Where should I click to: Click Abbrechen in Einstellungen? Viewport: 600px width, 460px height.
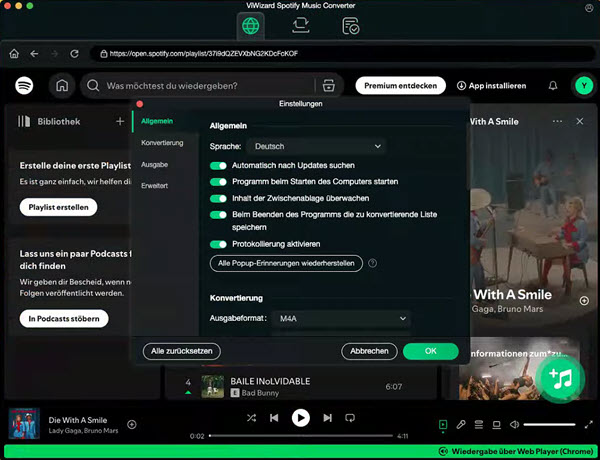click(369, 351)
